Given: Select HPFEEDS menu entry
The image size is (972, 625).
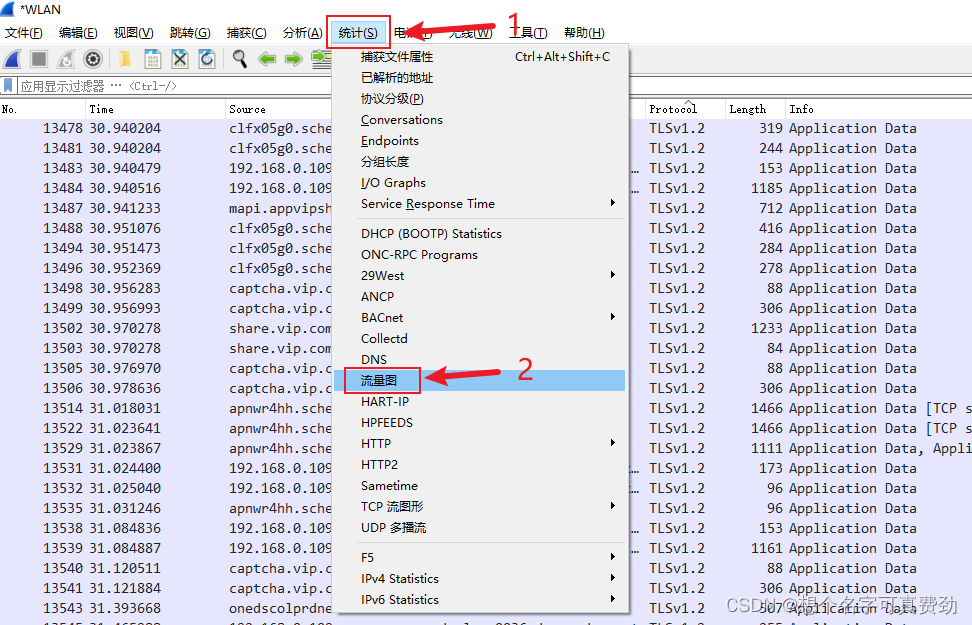Looking at the screenshot, I should click(x=480, y=423).
